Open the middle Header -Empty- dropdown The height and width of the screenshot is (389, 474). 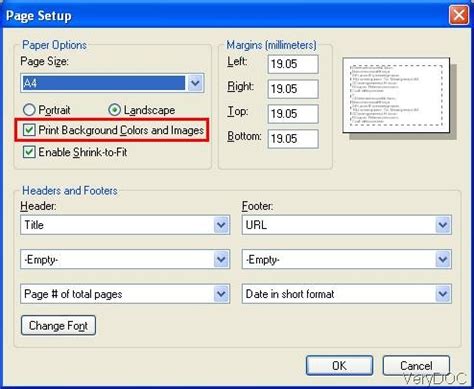125,259
